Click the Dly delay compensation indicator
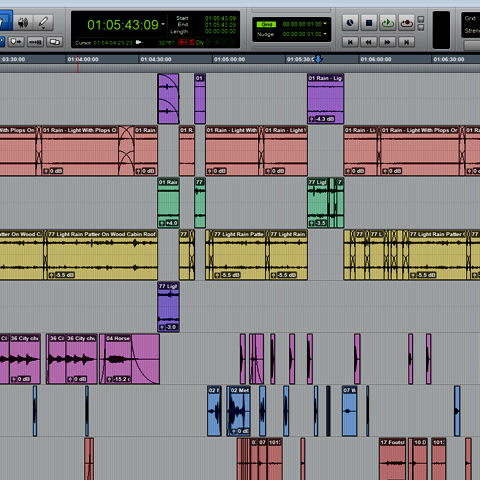 coord(199,42)
